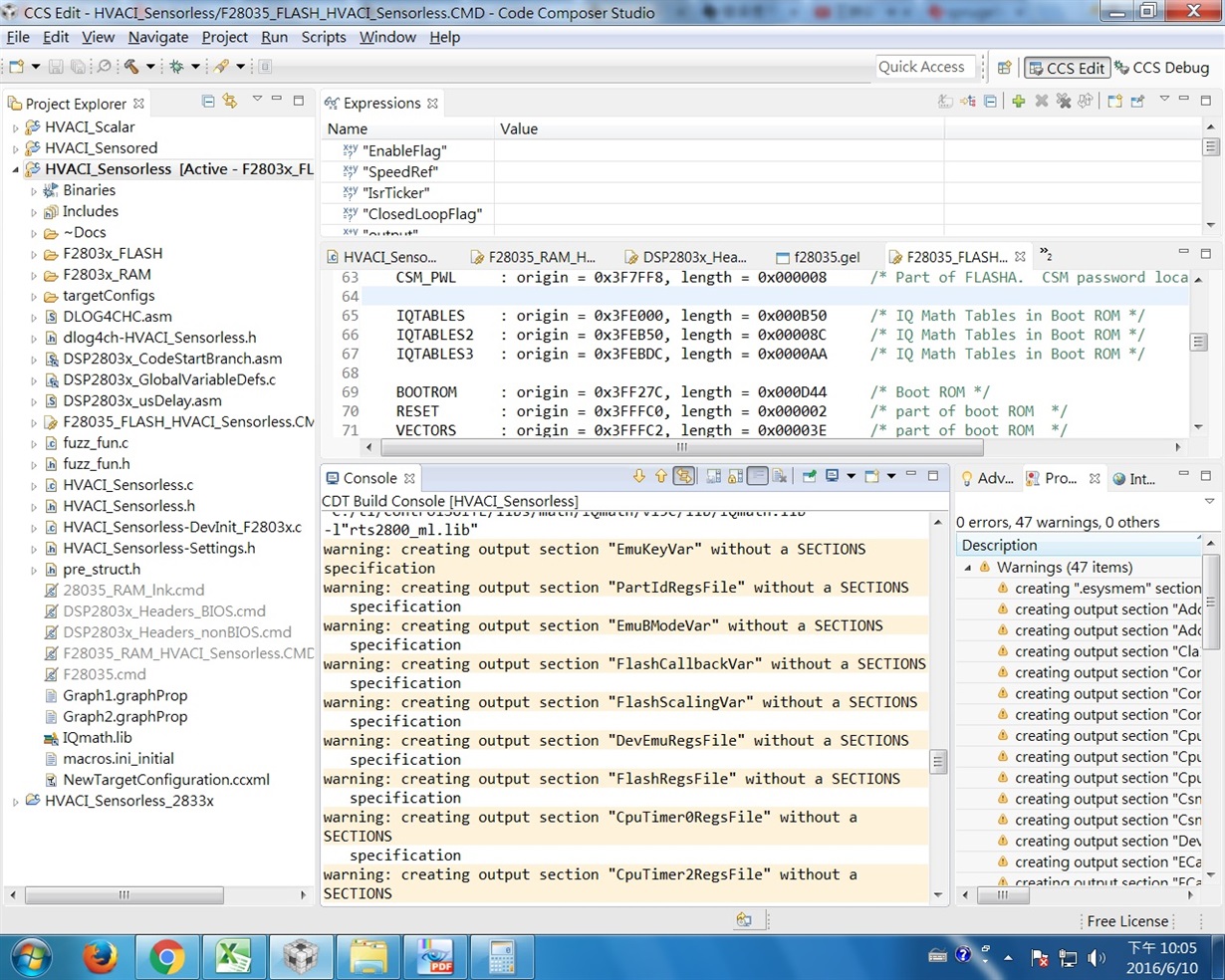The height and width of the screenshot is (980, 1225).
Task: Open the Scripts menu
Action: point(324,37)
